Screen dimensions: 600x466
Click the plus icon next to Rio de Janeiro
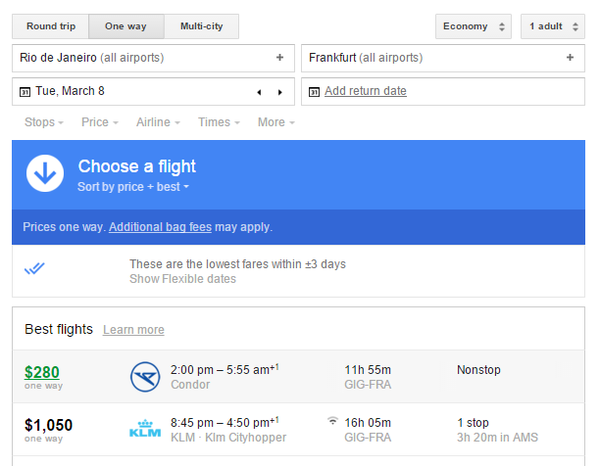[x=280, y=58]
